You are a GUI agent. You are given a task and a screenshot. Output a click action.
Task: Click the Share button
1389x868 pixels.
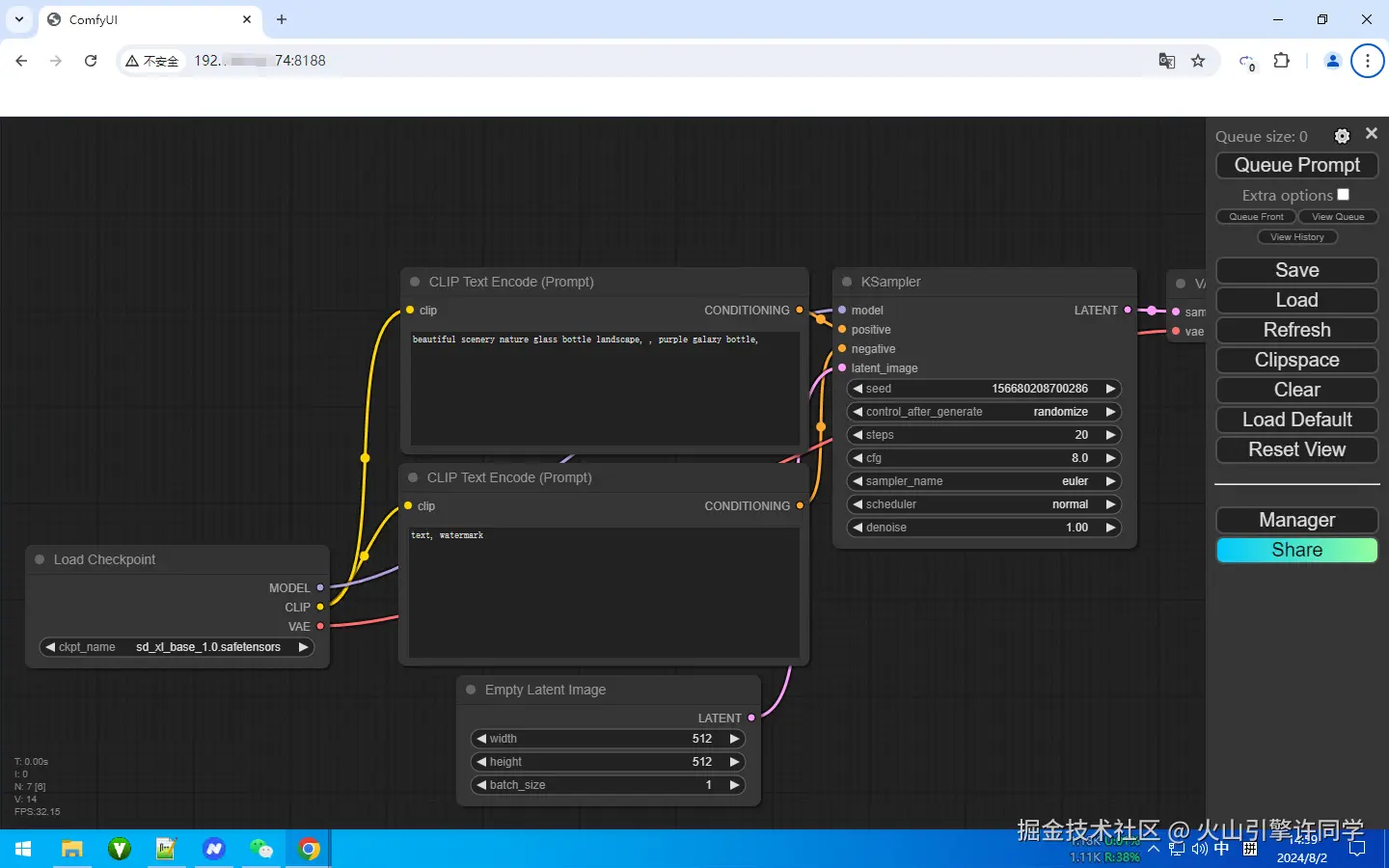tap(1297, 550)
